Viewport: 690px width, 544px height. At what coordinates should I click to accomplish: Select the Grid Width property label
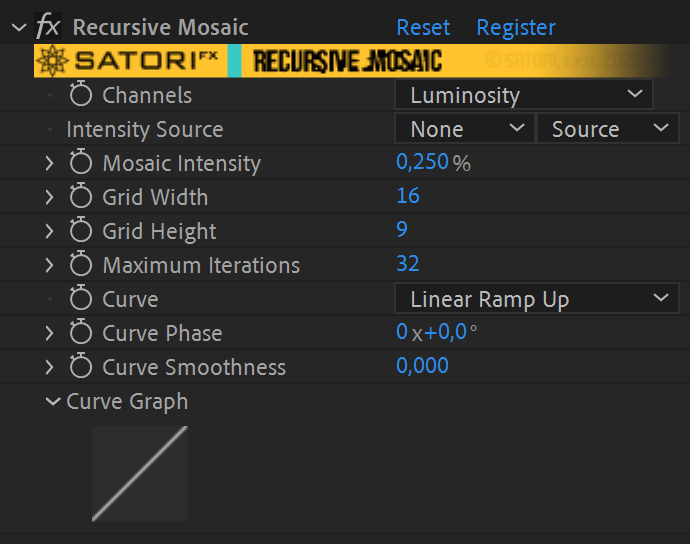(x=155, y=197)
